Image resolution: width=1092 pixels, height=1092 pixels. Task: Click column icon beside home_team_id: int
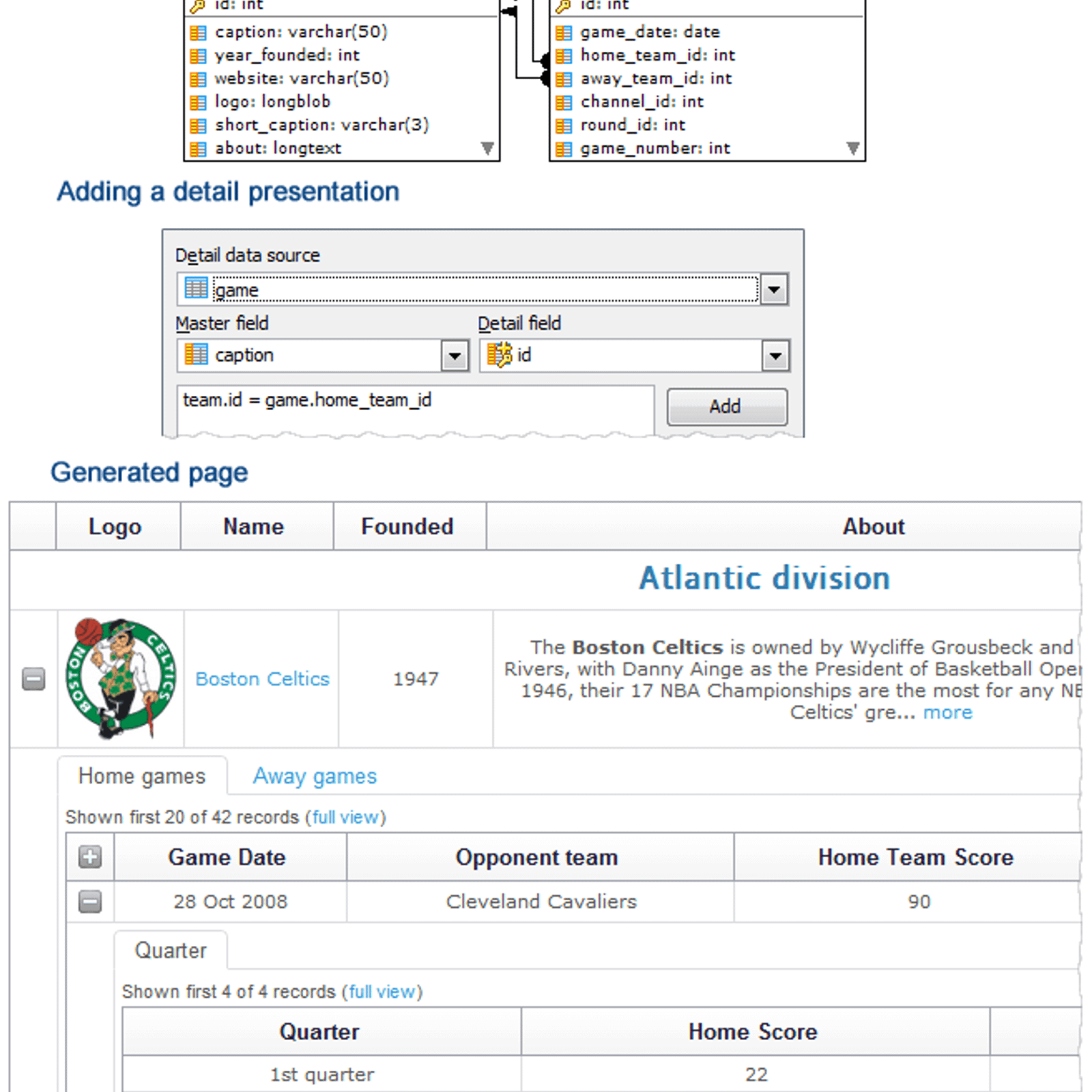[x=563, y=56]
